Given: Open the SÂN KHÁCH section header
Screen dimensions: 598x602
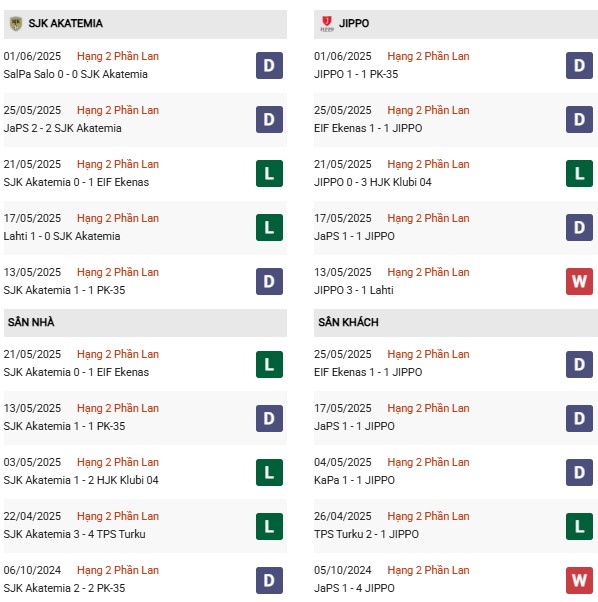Looking at the screenshot, I should pyautogui.click(x=456, y=322).
